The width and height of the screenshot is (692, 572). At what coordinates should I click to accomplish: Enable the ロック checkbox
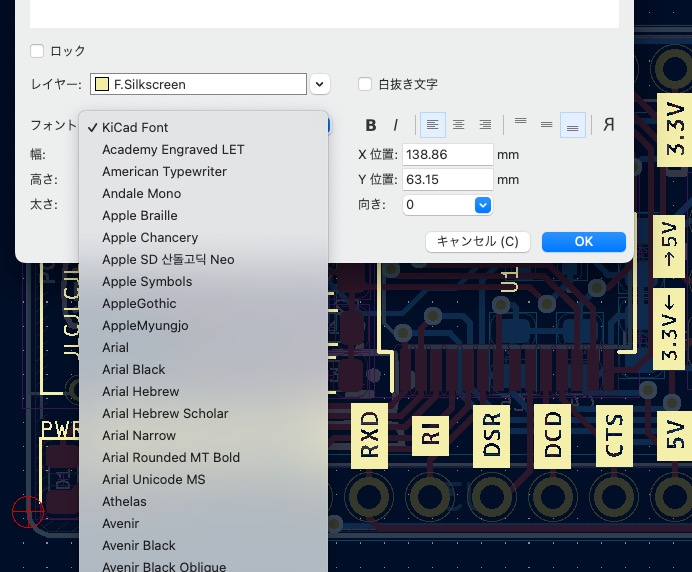(x=37, y=51)
